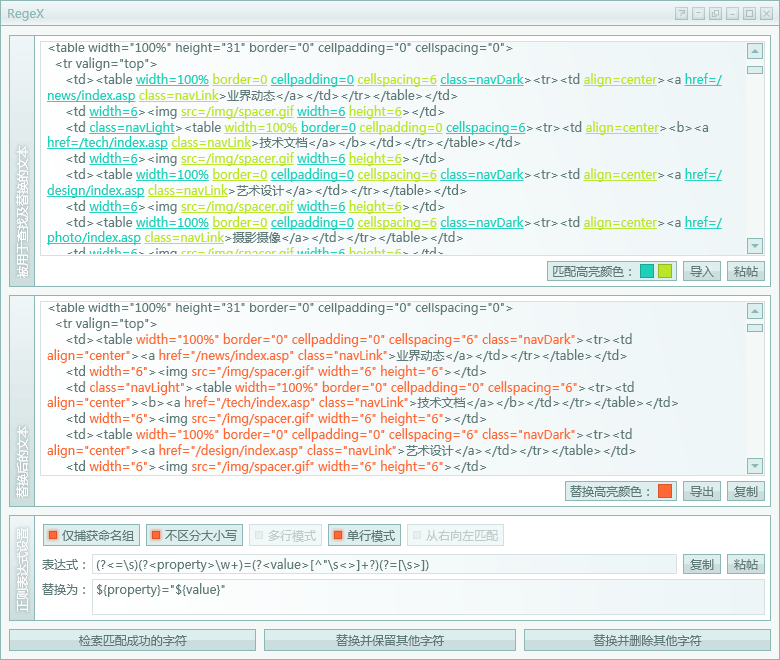Focus the 表达式 regex input field
This screenshot has height=660, width=780.
(384, 565)
